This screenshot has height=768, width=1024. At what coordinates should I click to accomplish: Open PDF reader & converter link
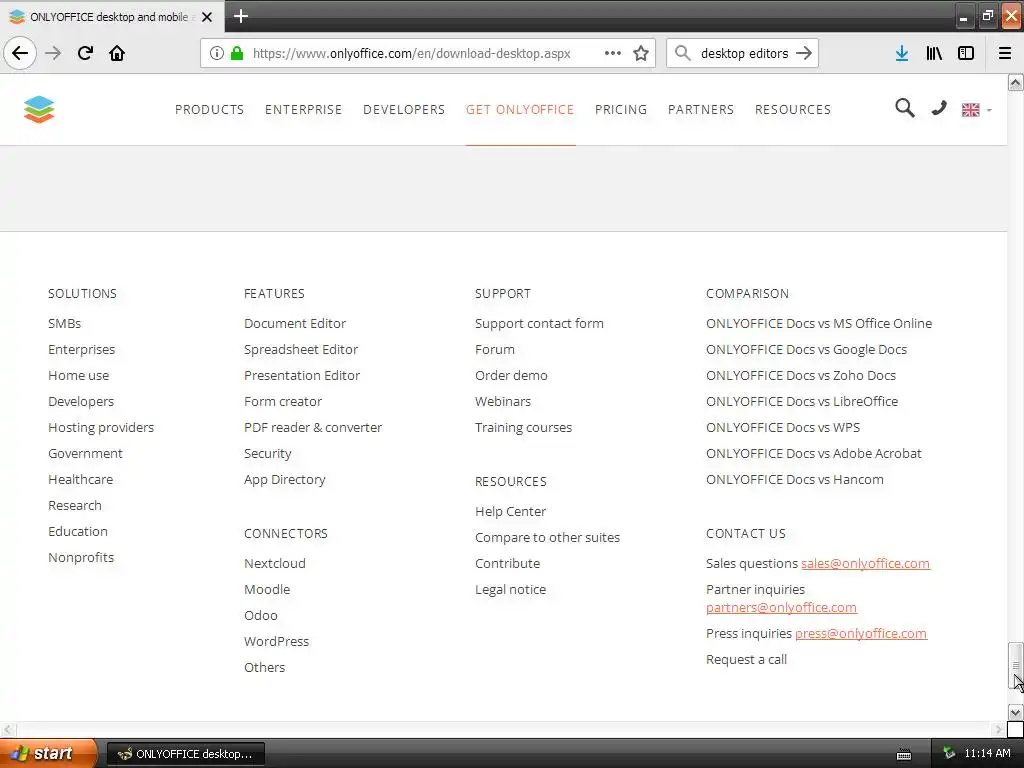313,428
